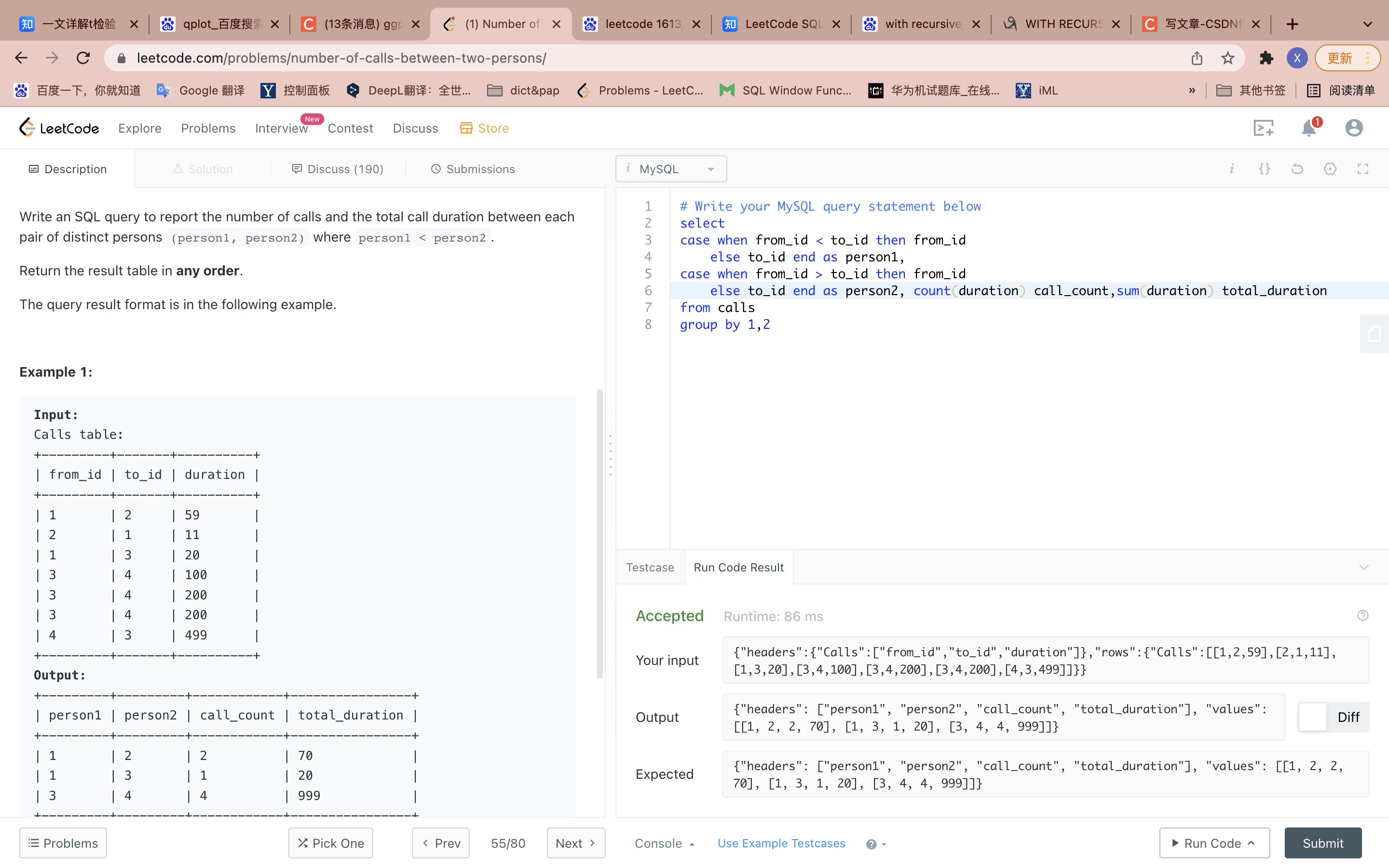Open the user profile avatar icon
Viewport: 1389px width, 868px height.
tap(1353, 128)
